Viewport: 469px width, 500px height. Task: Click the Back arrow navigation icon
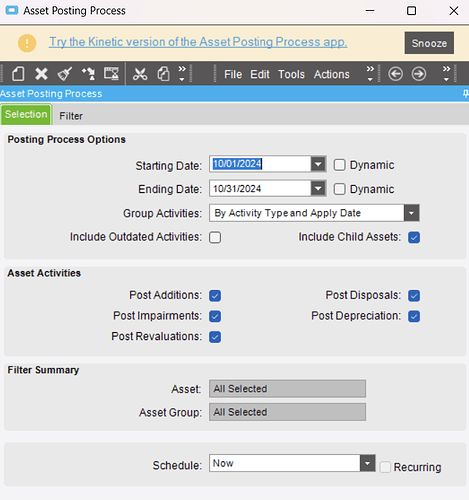click(x=395, y=74)
